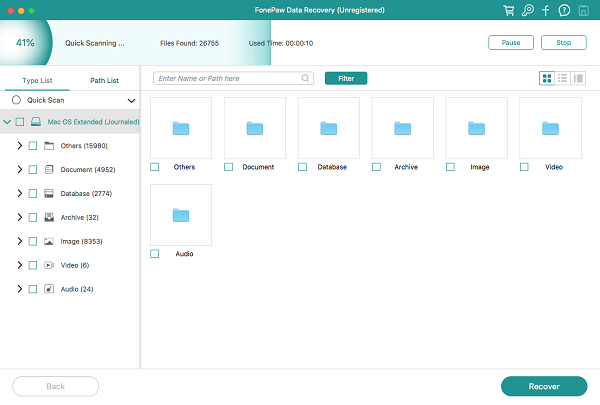Screen dimensions: 600x405
Task: Click the Image type icon in sidebar
Action: click(49, 241)
